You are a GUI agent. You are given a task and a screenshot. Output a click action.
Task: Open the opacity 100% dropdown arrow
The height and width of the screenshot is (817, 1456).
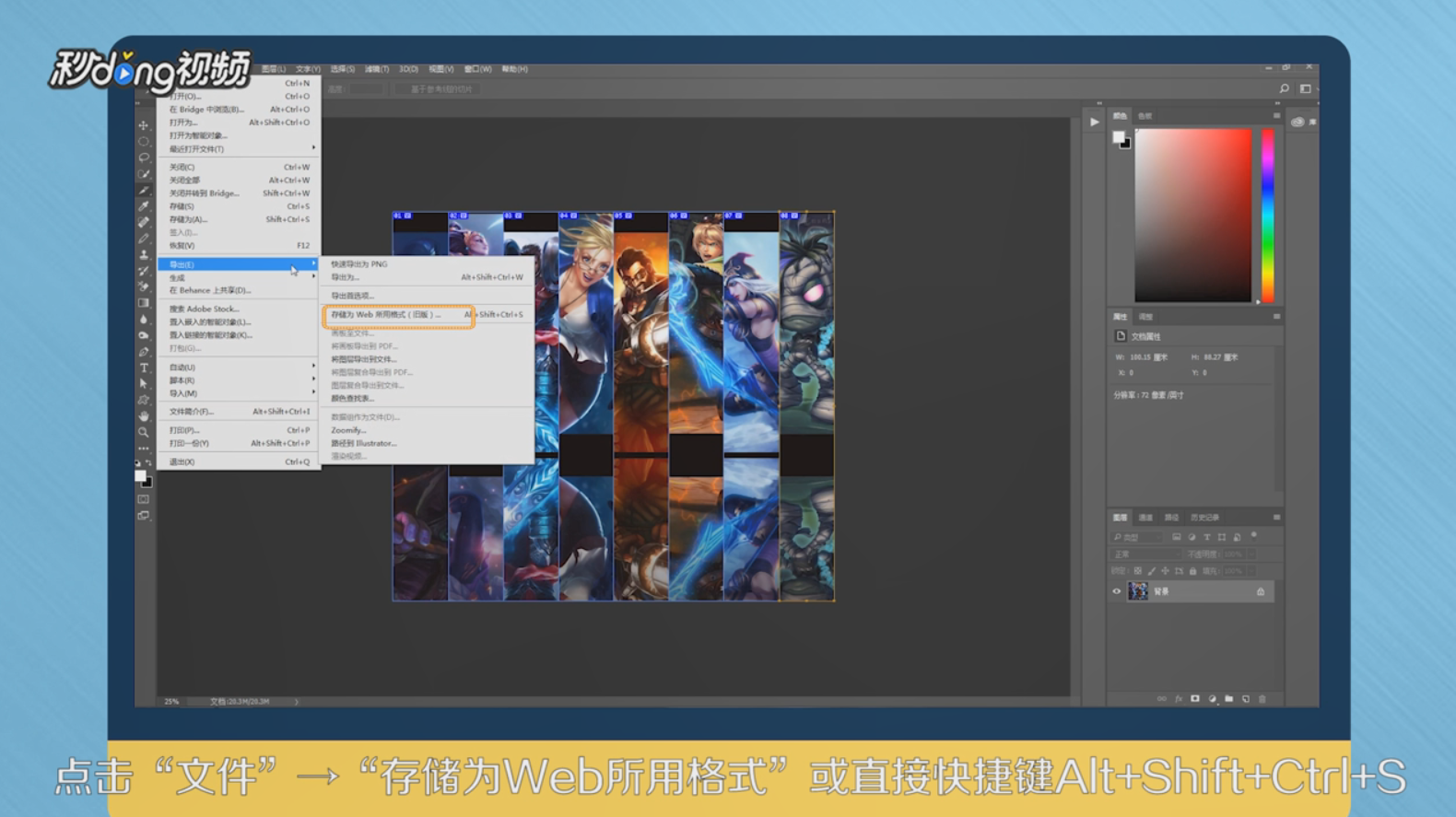pyautogui.click(x=1251, y=554)
